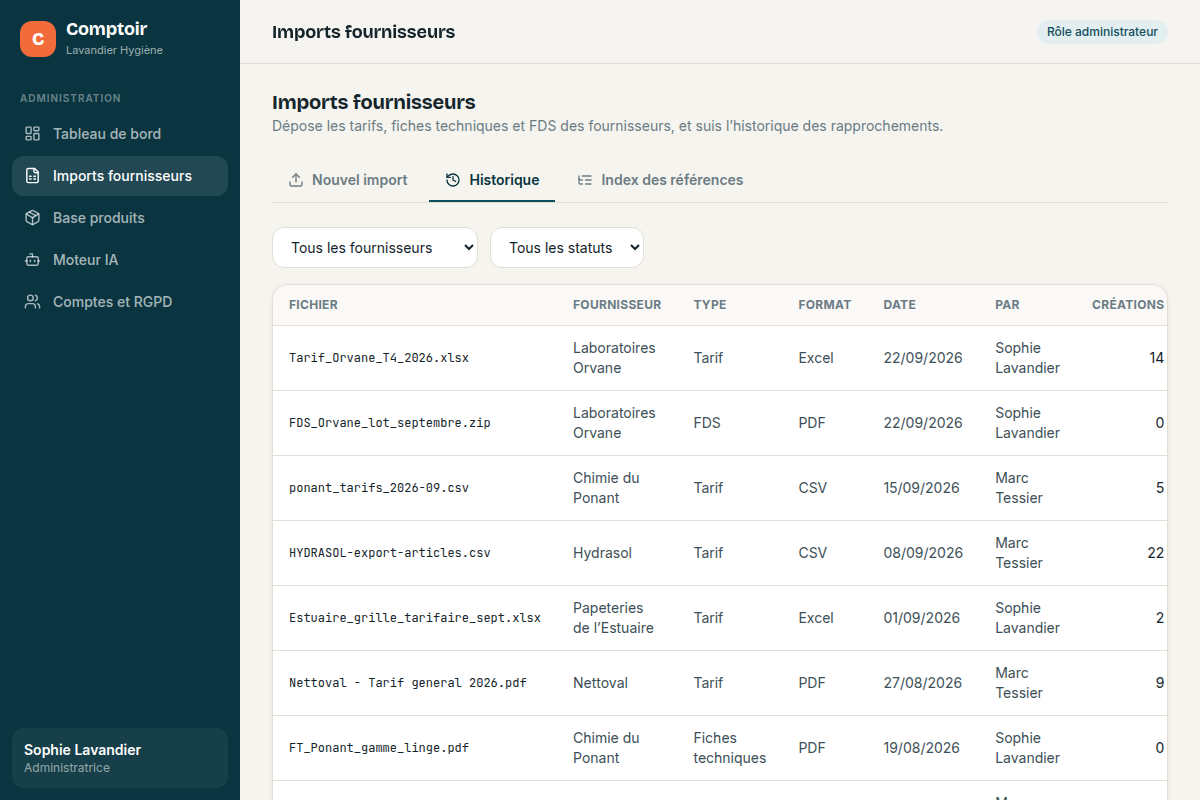Screen dimensions: 1200x800
Task: Click the orange Comptoir logo icon
Action: (38, 39)
